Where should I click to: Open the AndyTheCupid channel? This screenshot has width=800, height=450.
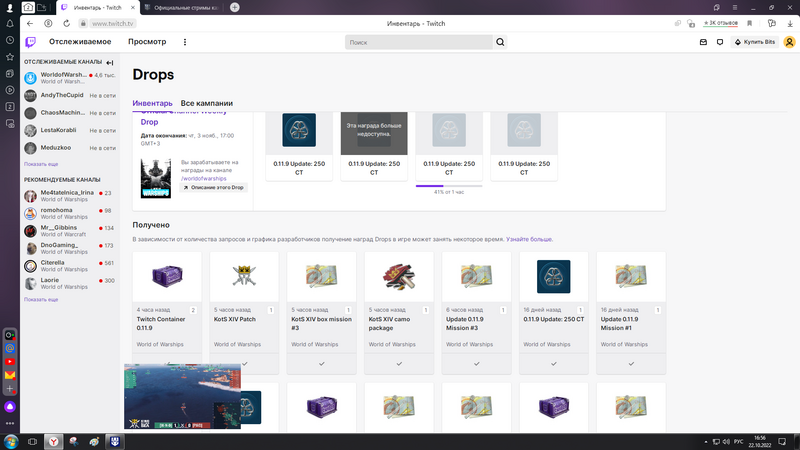coord(70,95)
